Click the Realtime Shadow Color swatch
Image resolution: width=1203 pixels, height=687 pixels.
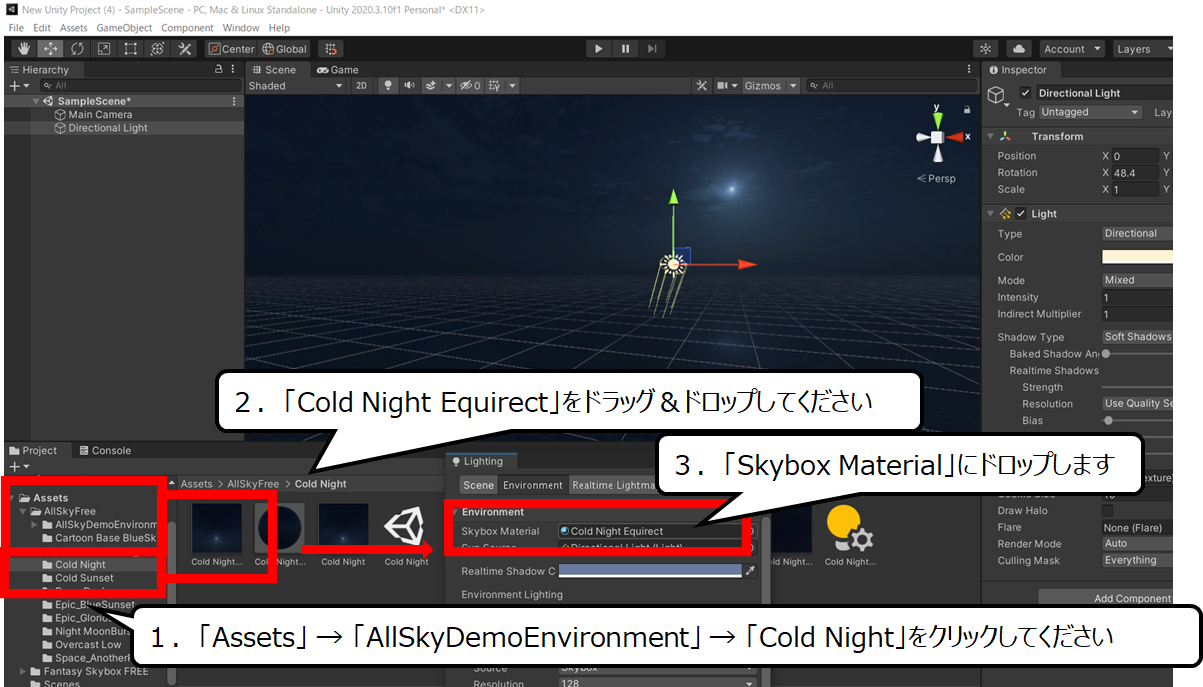[x=650, y=571]
